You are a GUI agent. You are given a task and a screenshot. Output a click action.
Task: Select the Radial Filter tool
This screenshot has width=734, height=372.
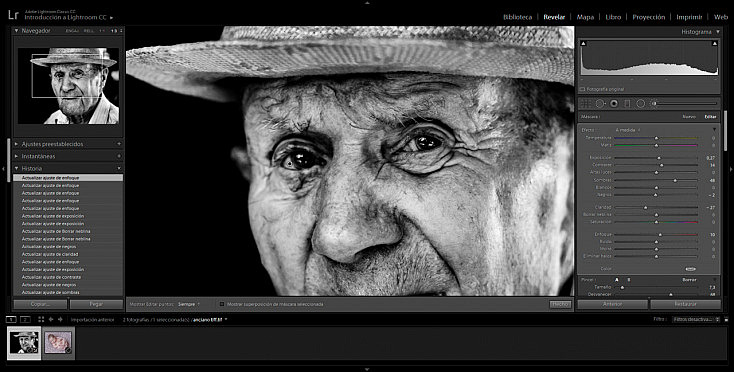tap(641, 103)
